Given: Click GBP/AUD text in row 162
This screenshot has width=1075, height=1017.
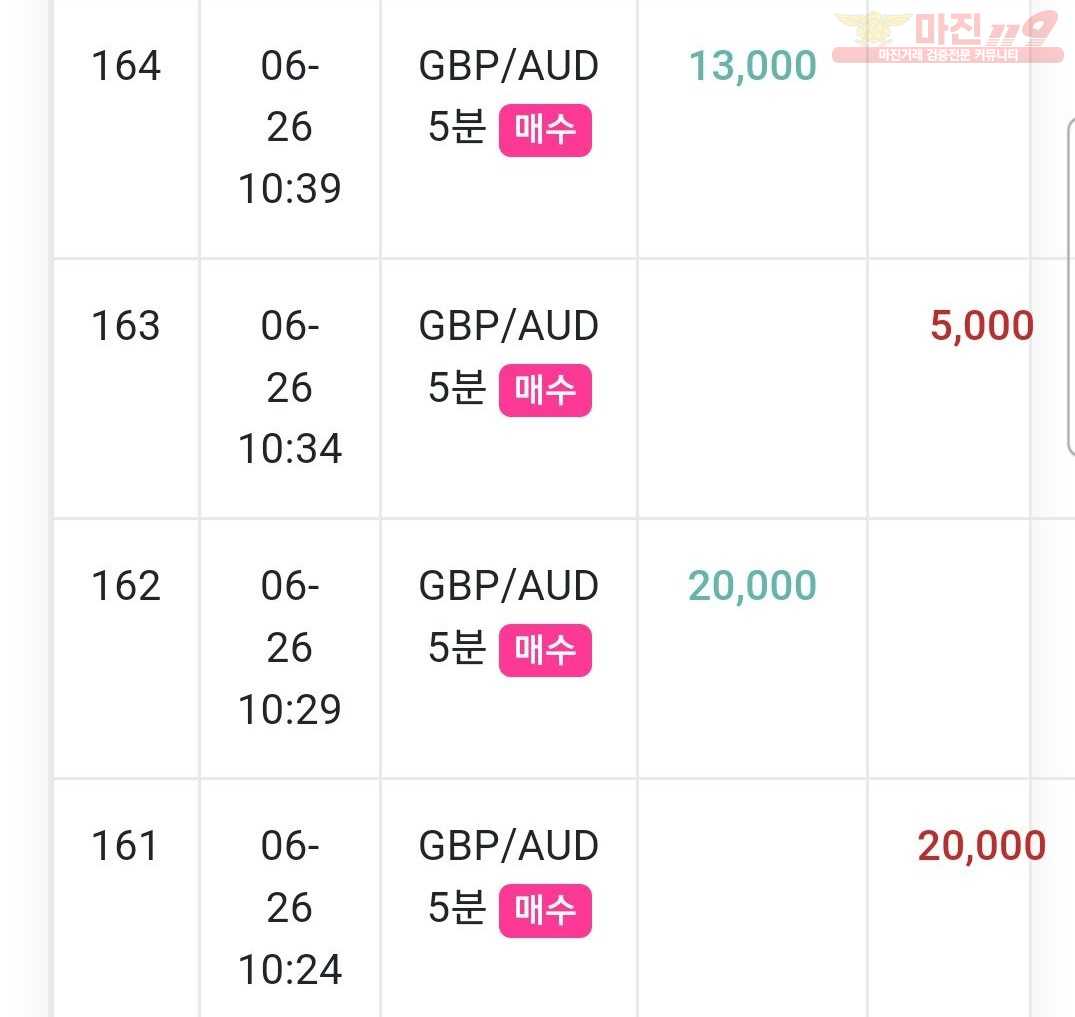Looking at the screenshot, I should pyautogui.click(x=509, y=586).
